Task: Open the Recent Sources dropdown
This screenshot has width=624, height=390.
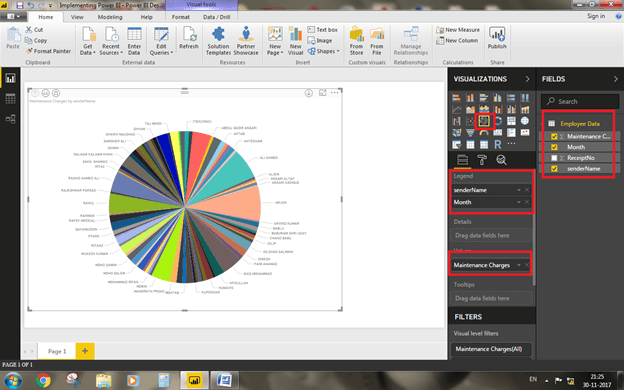Action: pos(111,41)
